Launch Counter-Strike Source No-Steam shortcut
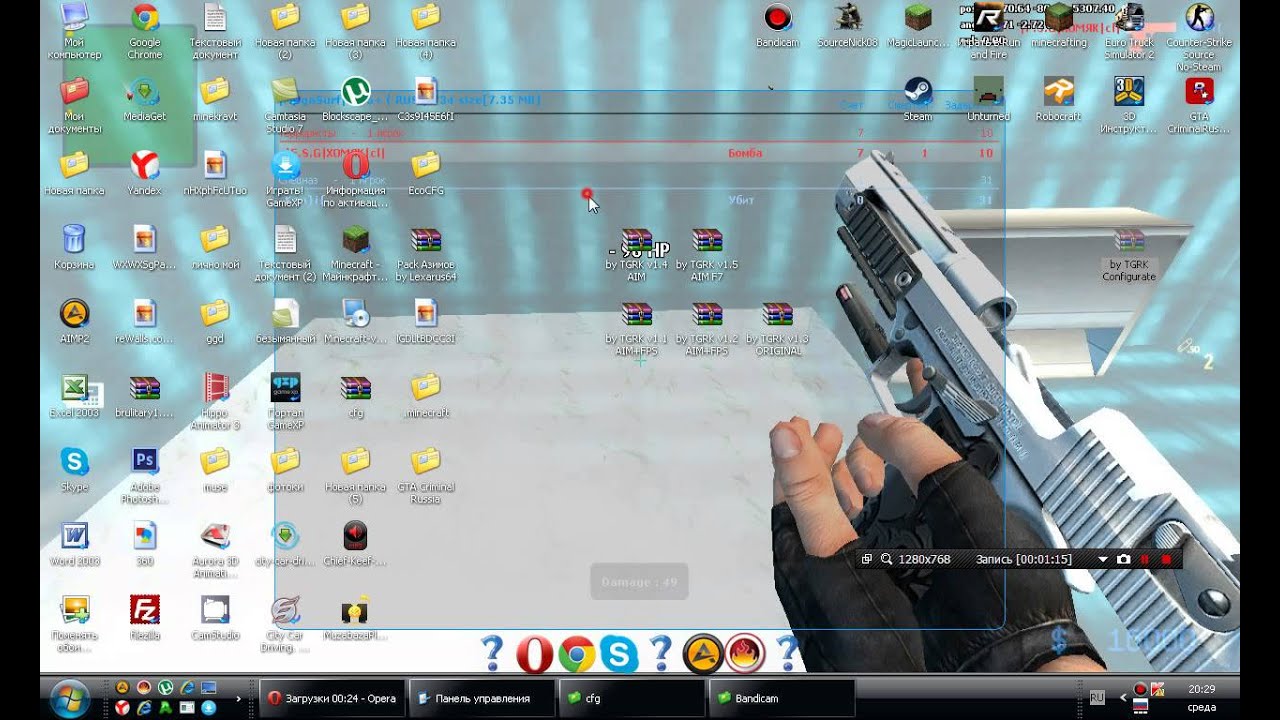 click(1199, 17)
